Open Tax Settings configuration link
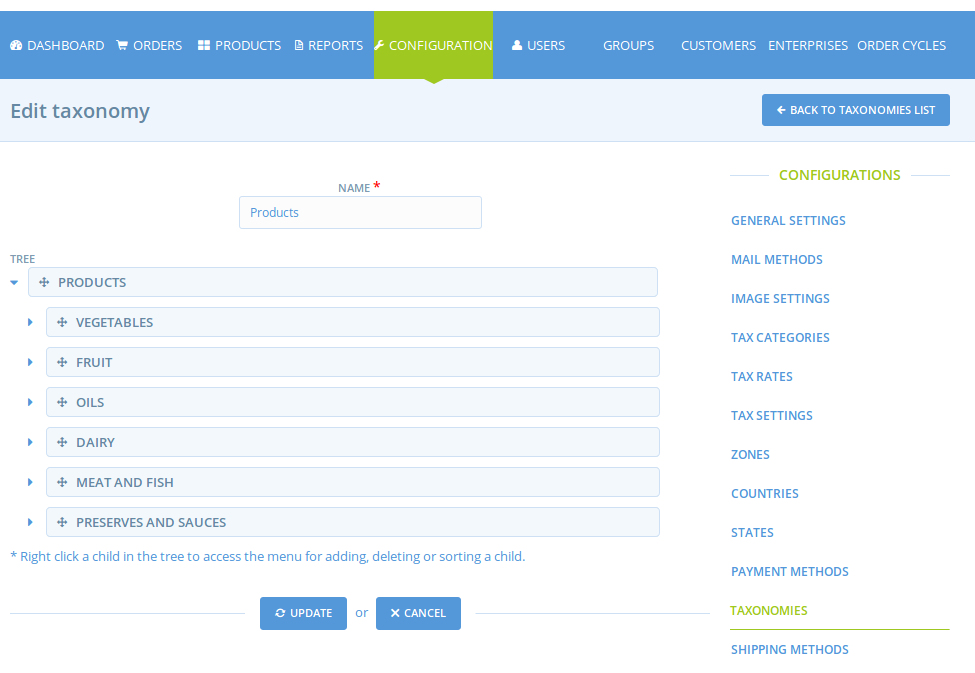The image size is (975, 673). coord(772,415)
